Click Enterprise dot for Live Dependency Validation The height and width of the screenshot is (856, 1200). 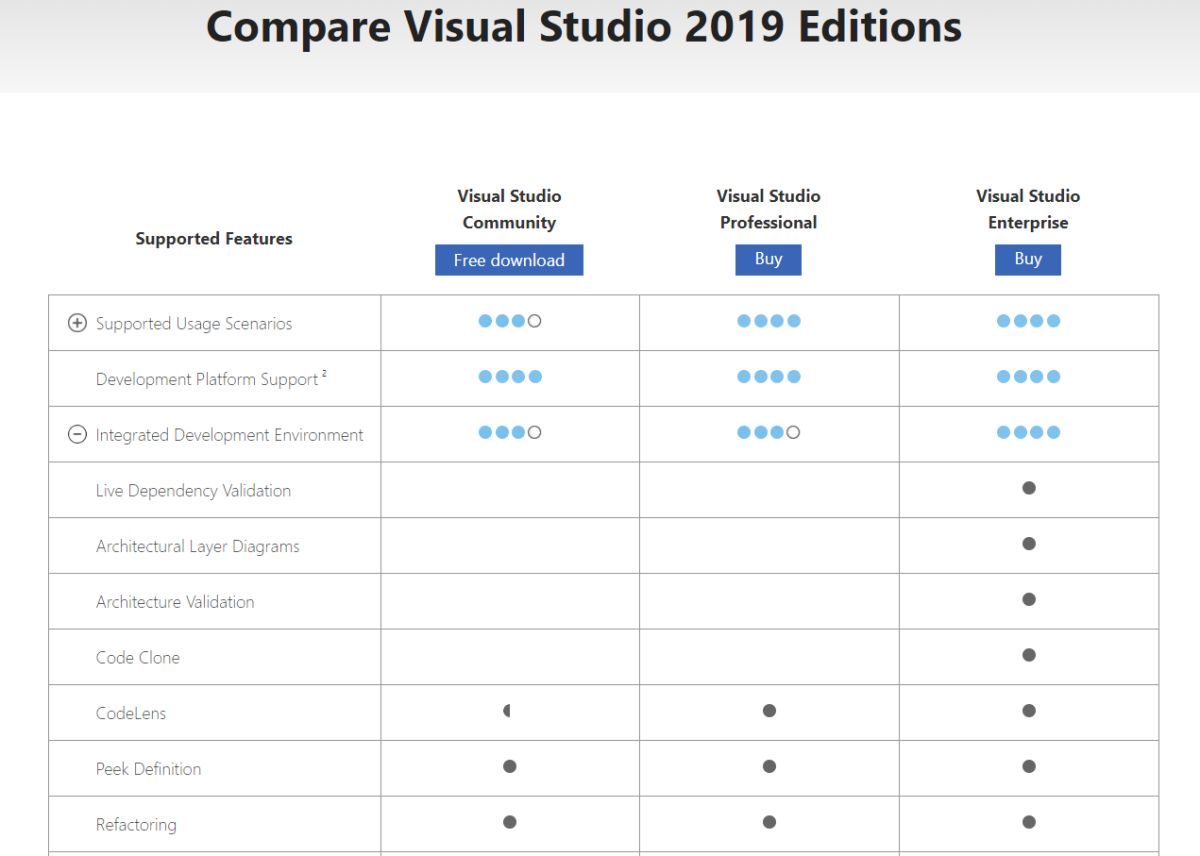(1029, 488)
